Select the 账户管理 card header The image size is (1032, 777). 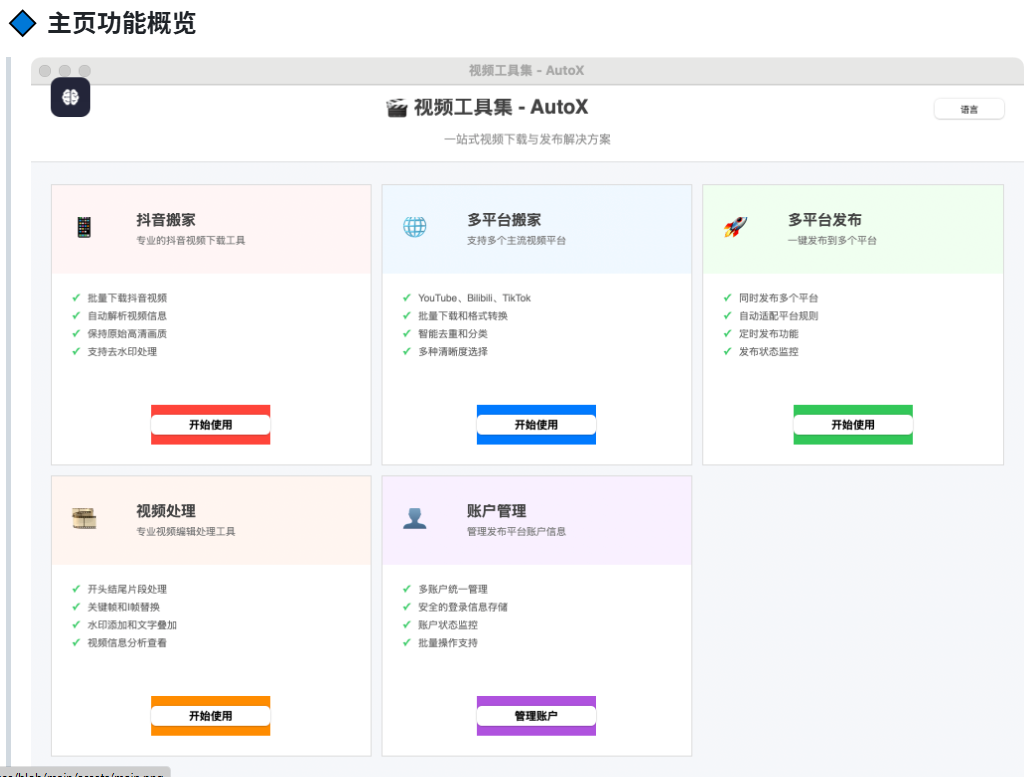point(536,520)
